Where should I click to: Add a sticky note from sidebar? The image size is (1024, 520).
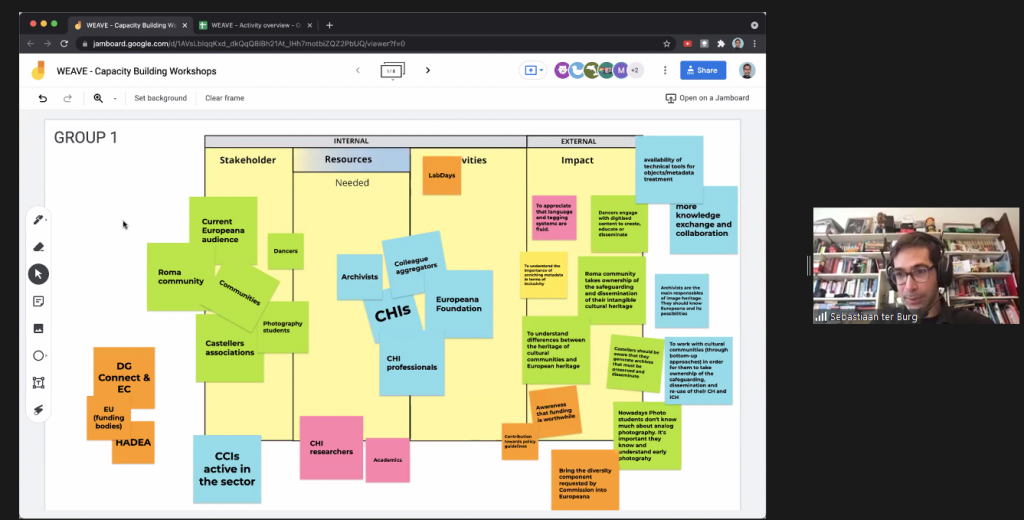[x=39, y=301]
